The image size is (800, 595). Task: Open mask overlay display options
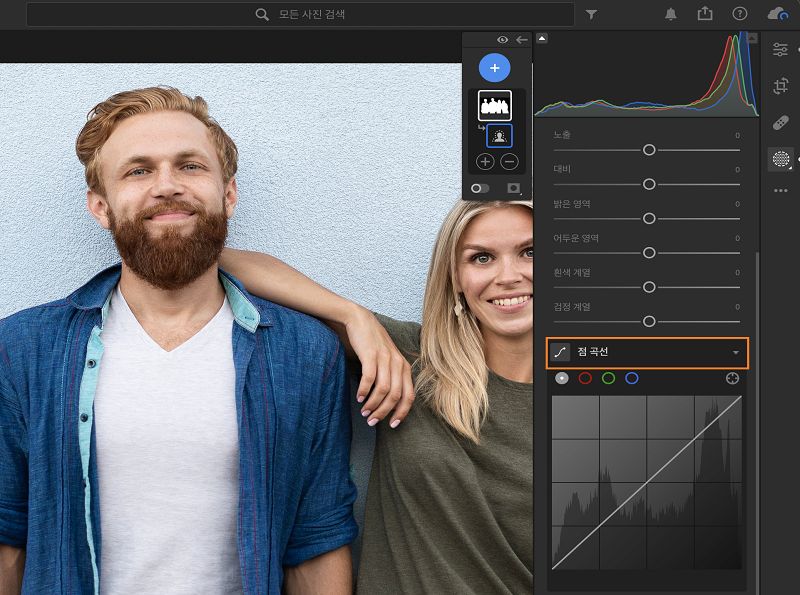pyautogui.click(x=514, y=188)
